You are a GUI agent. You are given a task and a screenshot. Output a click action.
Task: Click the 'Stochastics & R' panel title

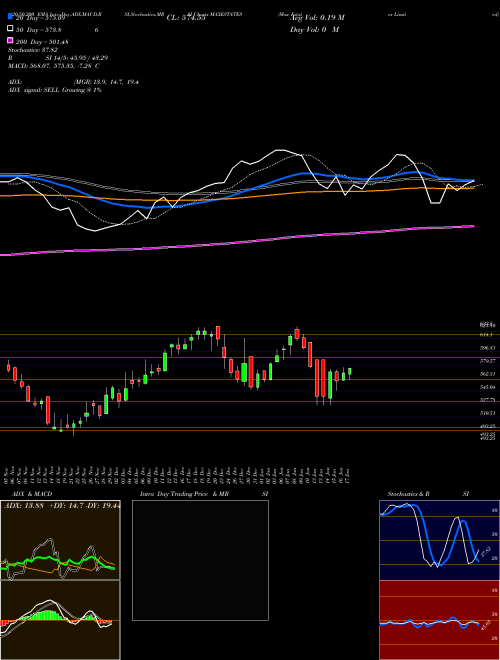[409, 494]
